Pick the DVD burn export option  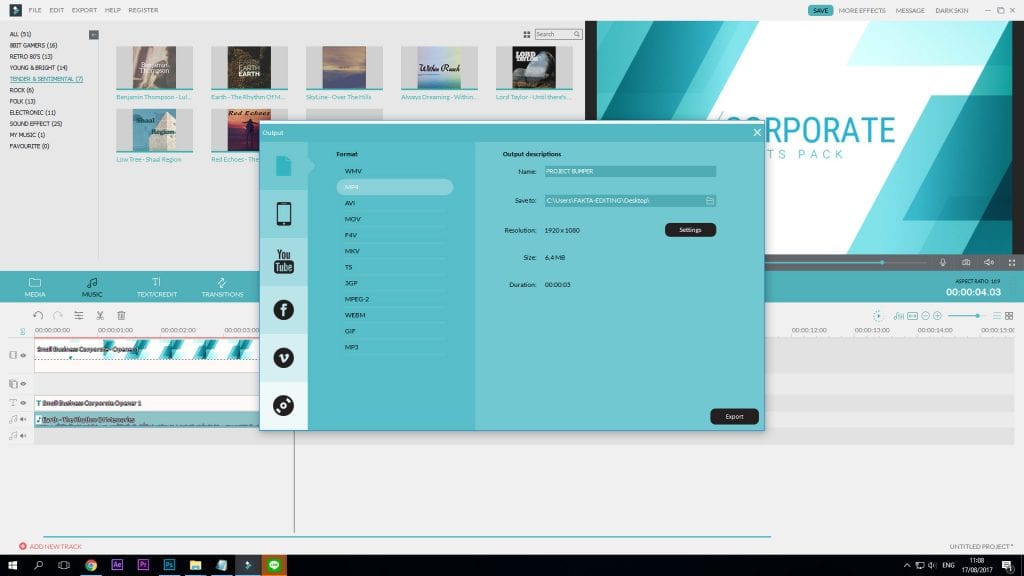click(x=284, y=404)
